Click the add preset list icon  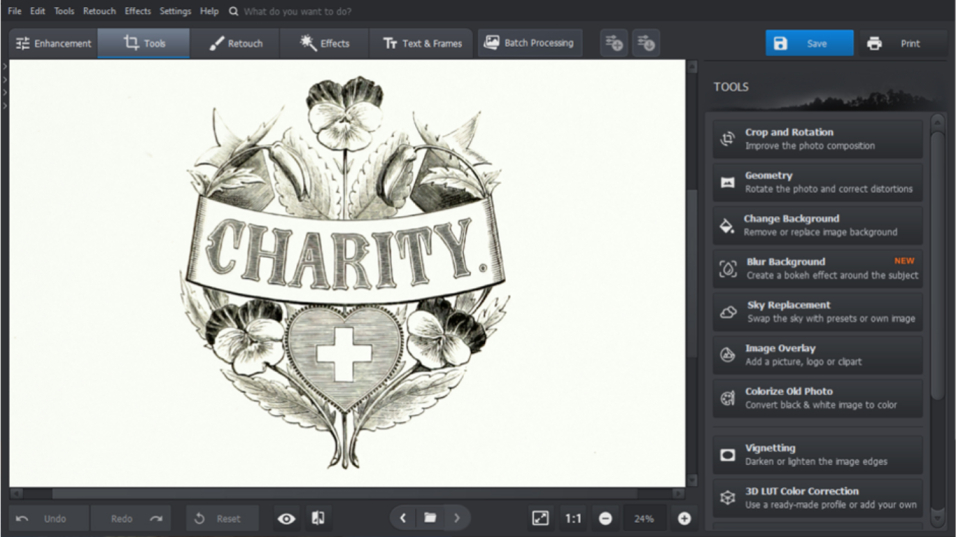[613, 43]
